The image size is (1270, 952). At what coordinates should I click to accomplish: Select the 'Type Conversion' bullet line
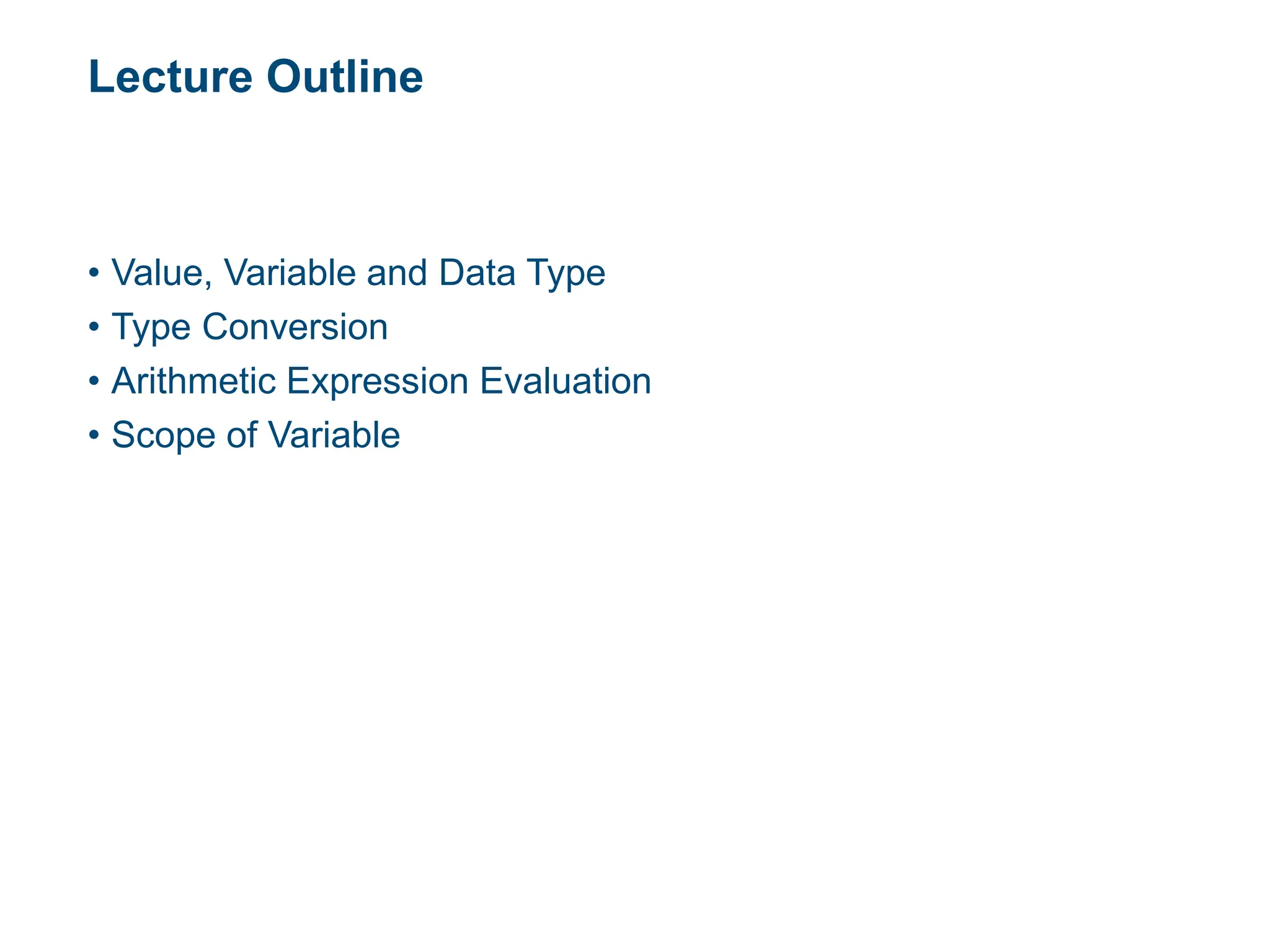(x=249, y=327)
